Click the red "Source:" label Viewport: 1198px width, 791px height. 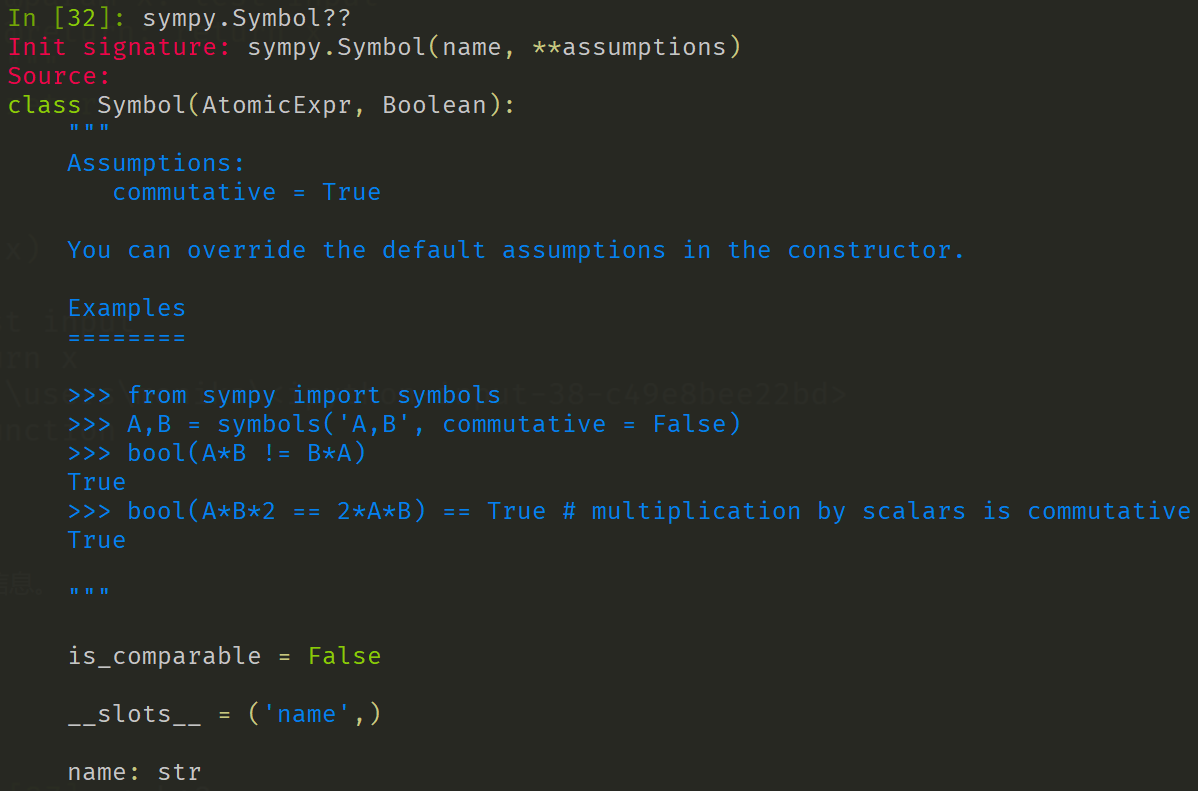pos(59,76)
